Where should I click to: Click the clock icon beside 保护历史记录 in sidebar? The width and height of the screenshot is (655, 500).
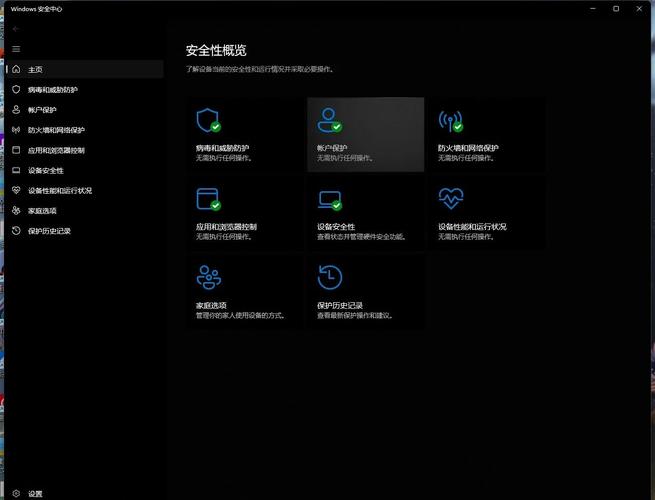(x=16, y=231)
